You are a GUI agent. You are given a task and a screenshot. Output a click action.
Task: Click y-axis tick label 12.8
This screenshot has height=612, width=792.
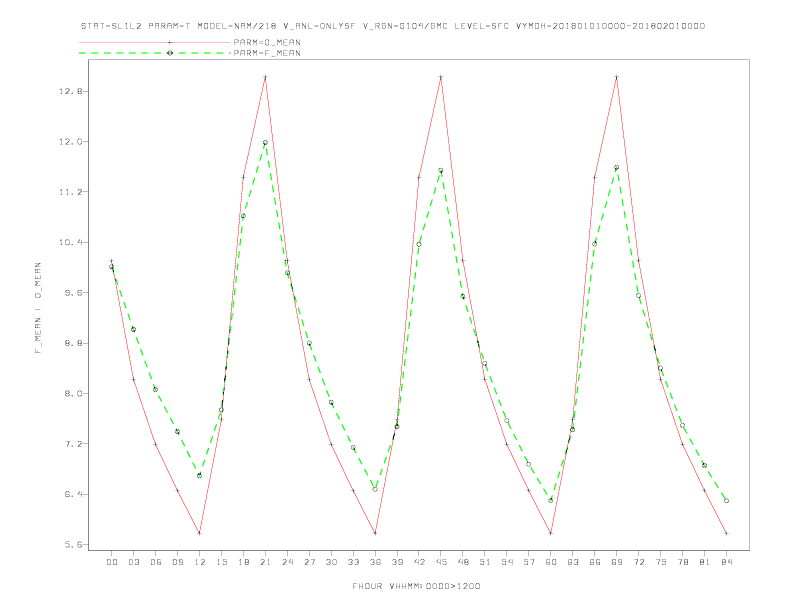click(x=70, y=91)
